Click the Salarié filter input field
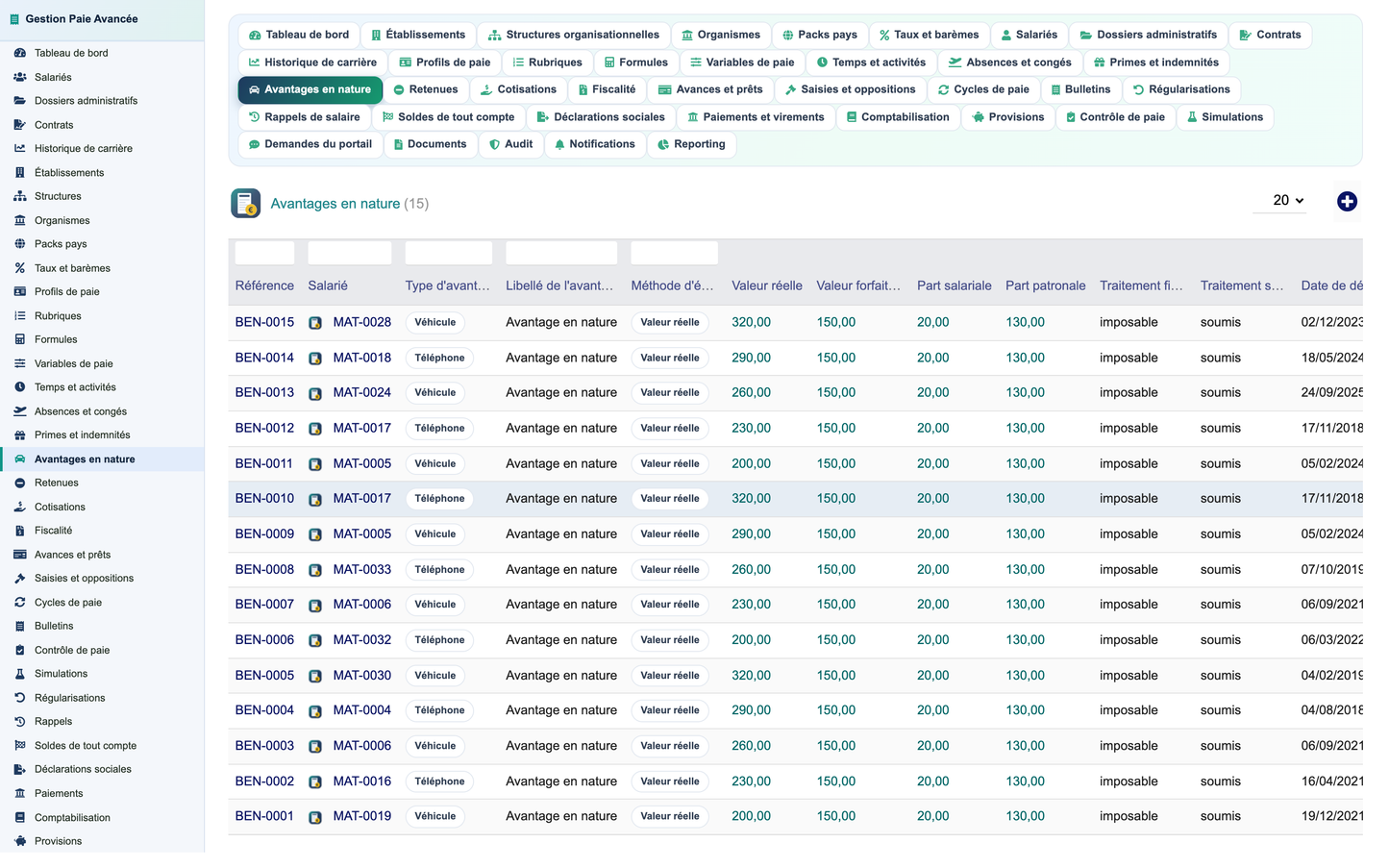 point(350,253)
